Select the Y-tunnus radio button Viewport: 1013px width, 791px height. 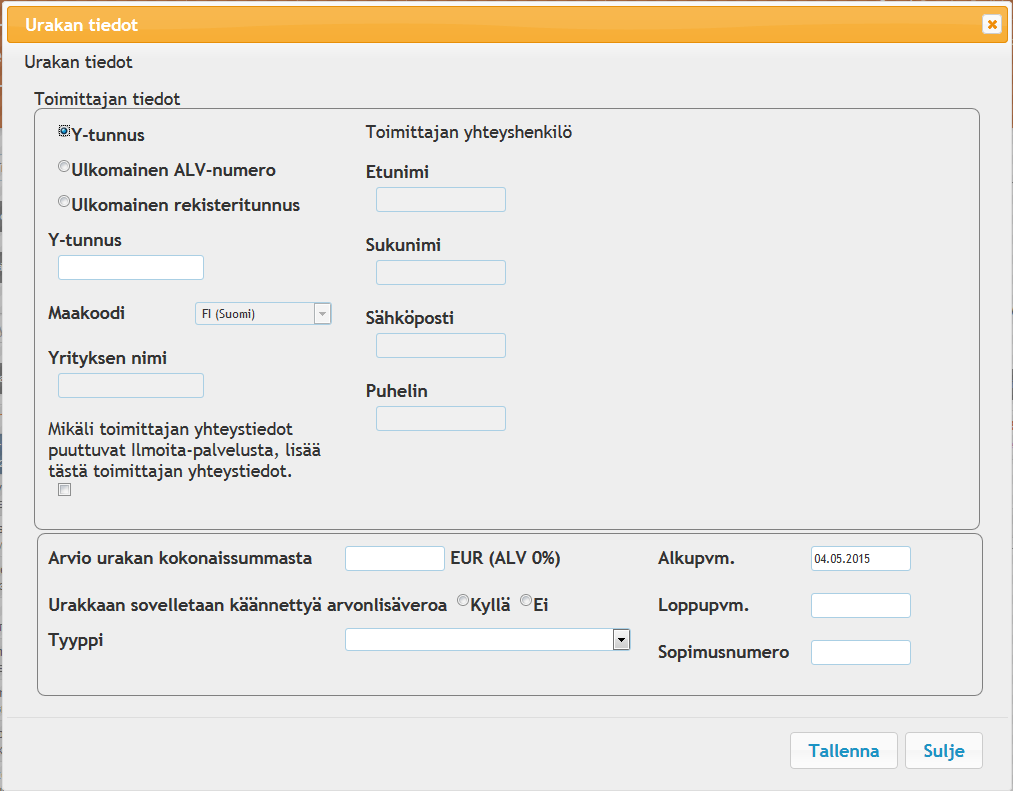(64, 131)
